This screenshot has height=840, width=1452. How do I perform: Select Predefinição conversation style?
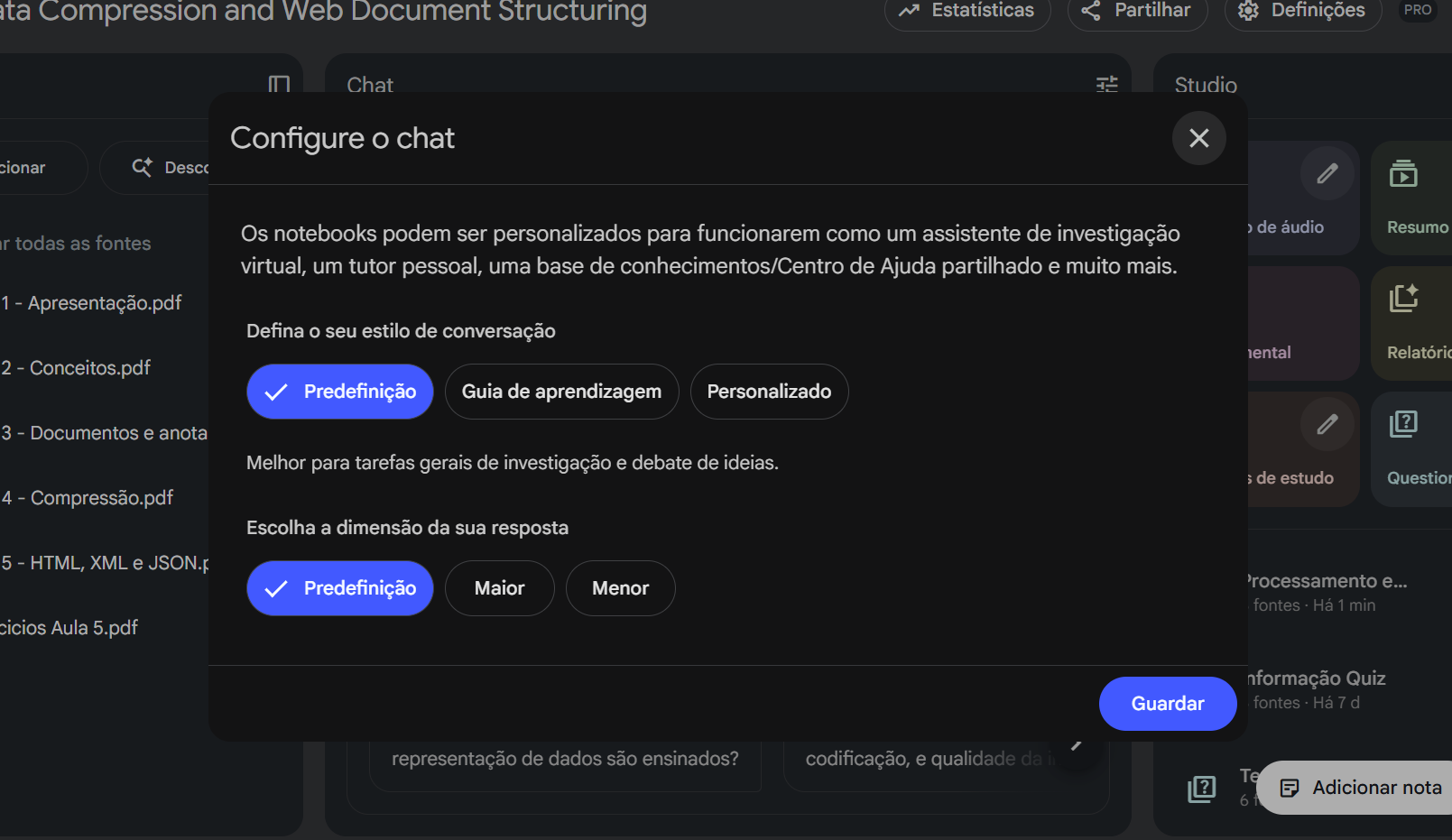[340, 392]
